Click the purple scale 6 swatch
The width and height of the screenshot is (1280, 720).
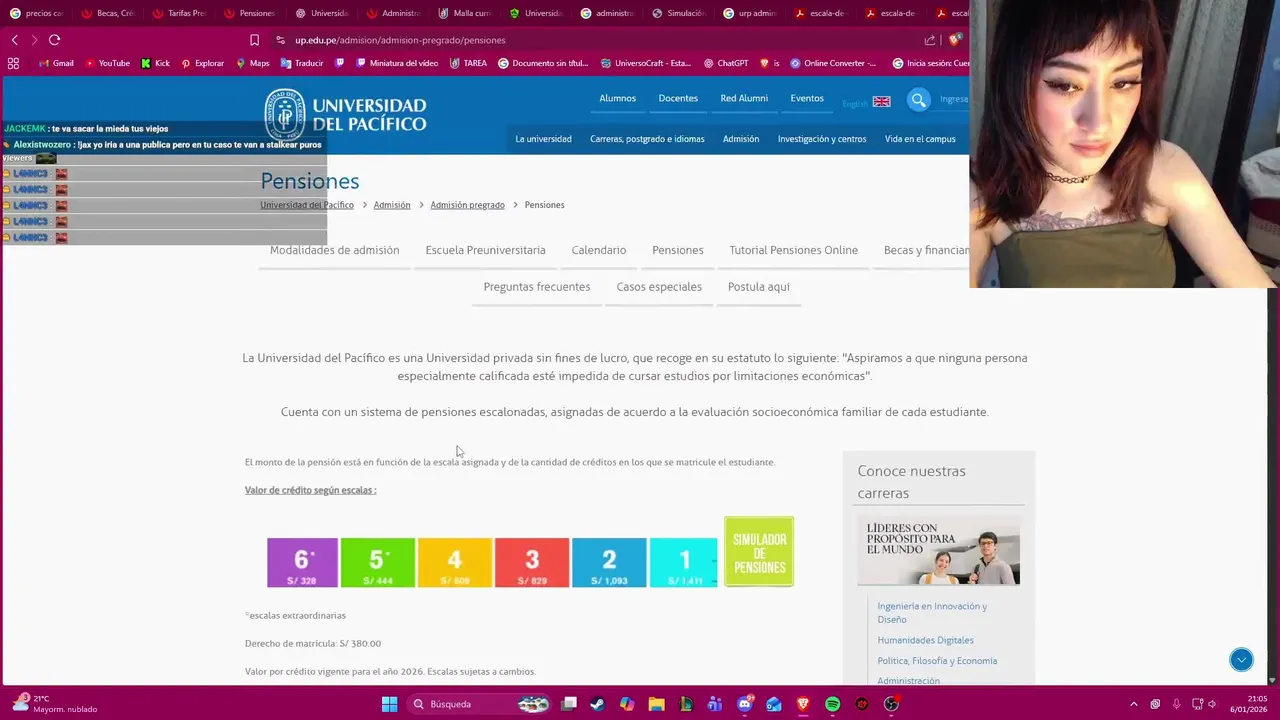(x=302, y=562)
